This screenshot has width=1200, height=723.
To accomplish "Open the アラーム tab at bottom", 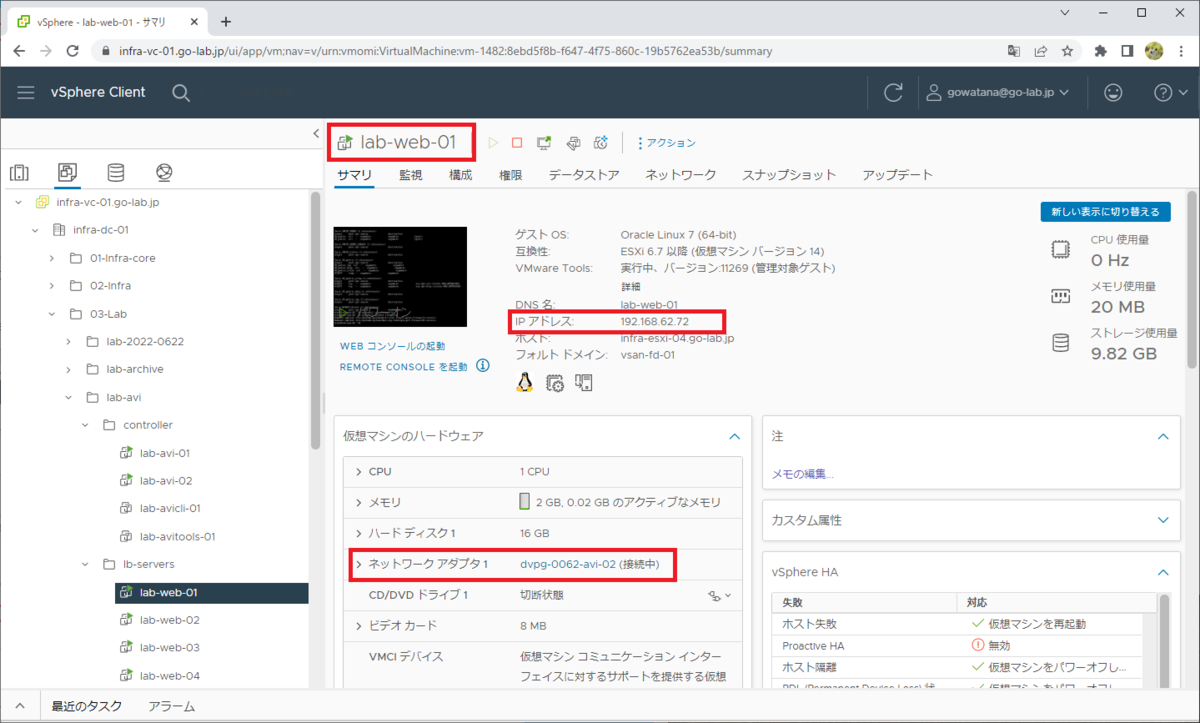I will [172, 706].
